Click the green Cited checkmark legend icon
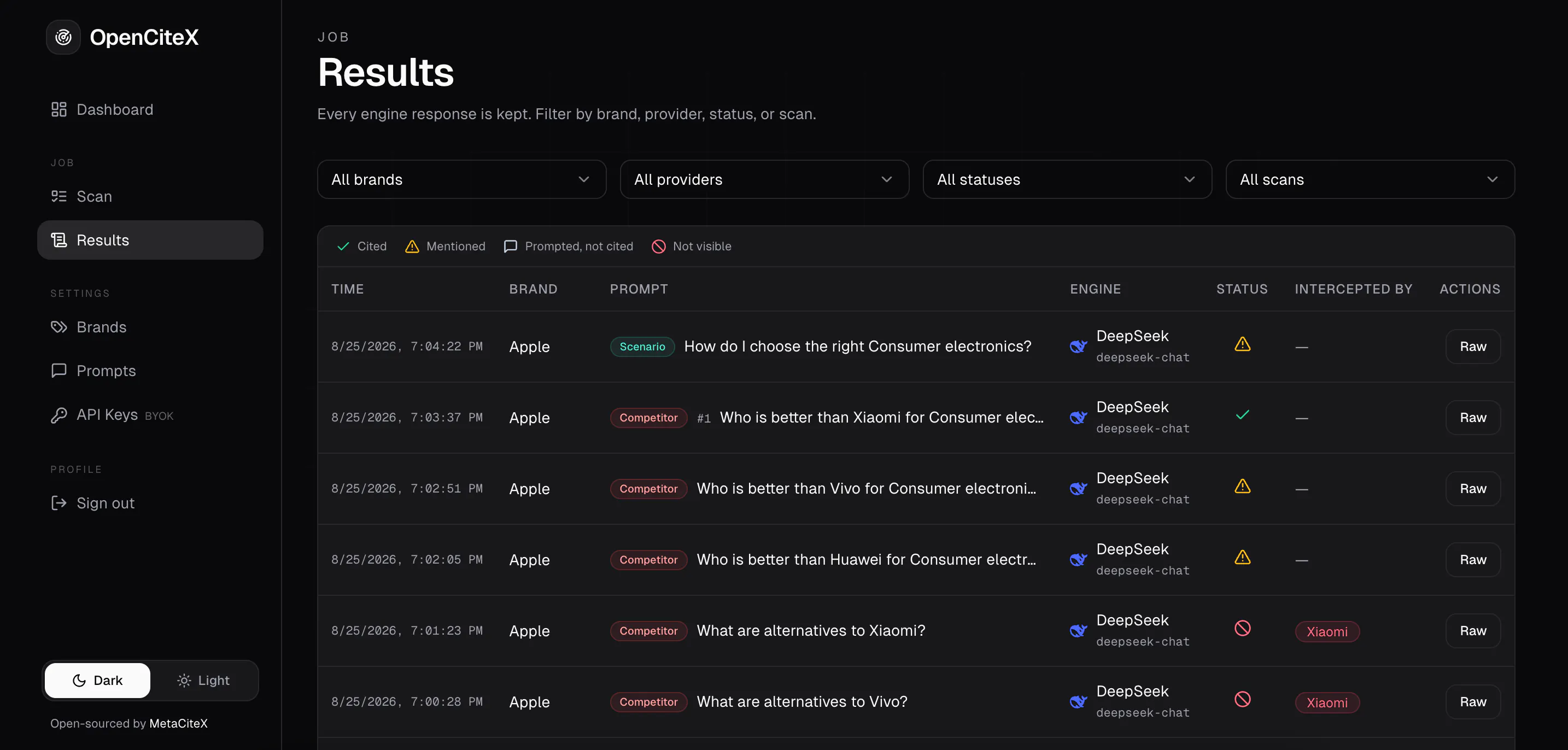Viewport: 1568px width, 750px height. (x=343, y=246)
